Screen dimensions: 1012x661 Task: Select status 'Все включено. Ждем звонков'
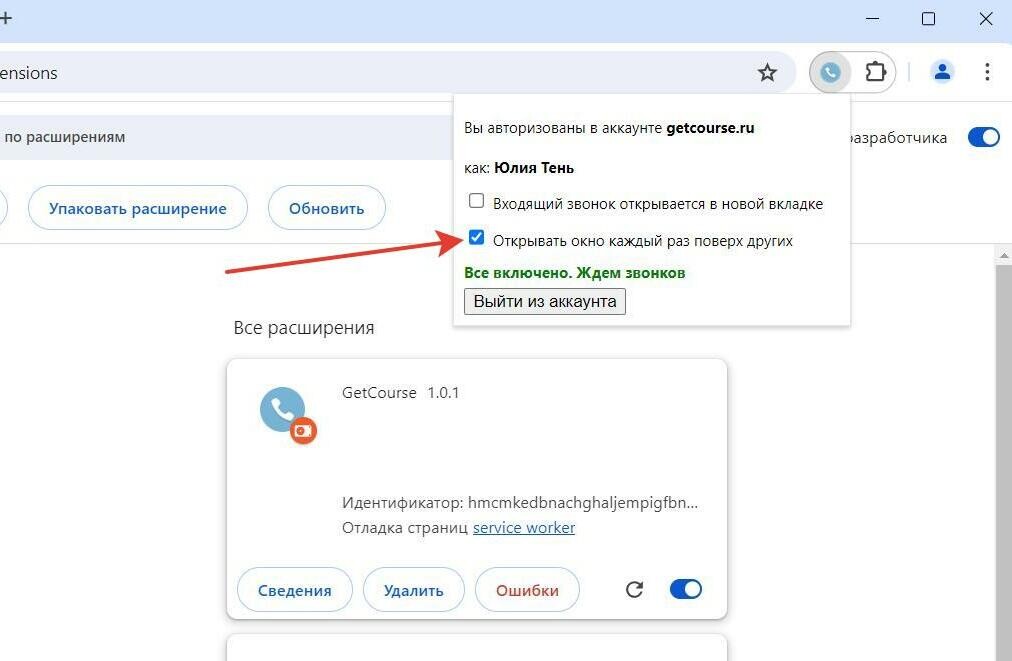point(574,273)
